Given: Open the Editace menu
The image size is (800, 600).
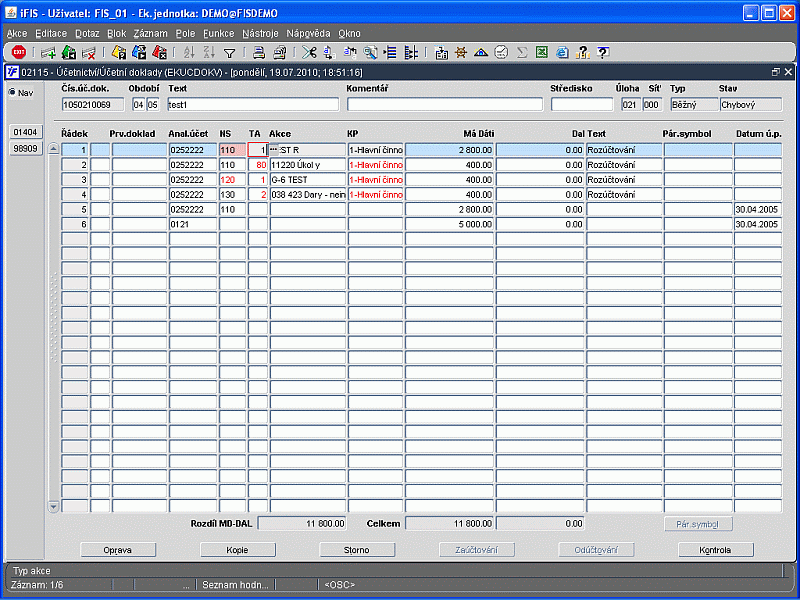Looking at the screenshot, I should (51, 34).
